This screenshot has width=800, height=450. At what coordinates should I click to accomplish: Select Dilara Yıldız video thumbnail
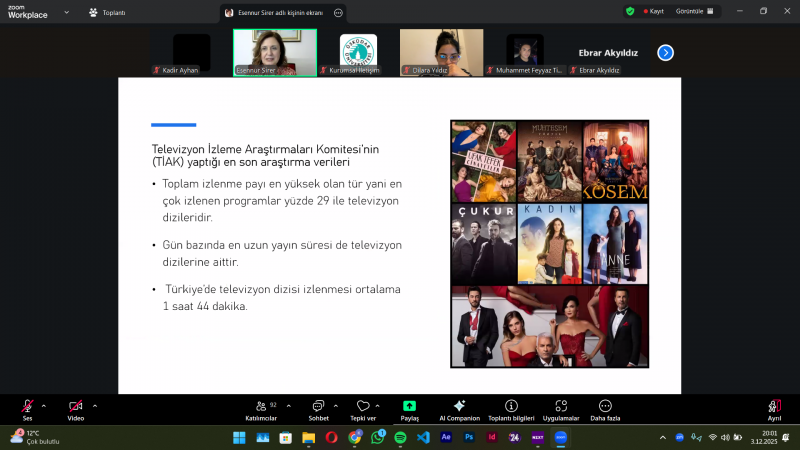click(x=441, y=52)
